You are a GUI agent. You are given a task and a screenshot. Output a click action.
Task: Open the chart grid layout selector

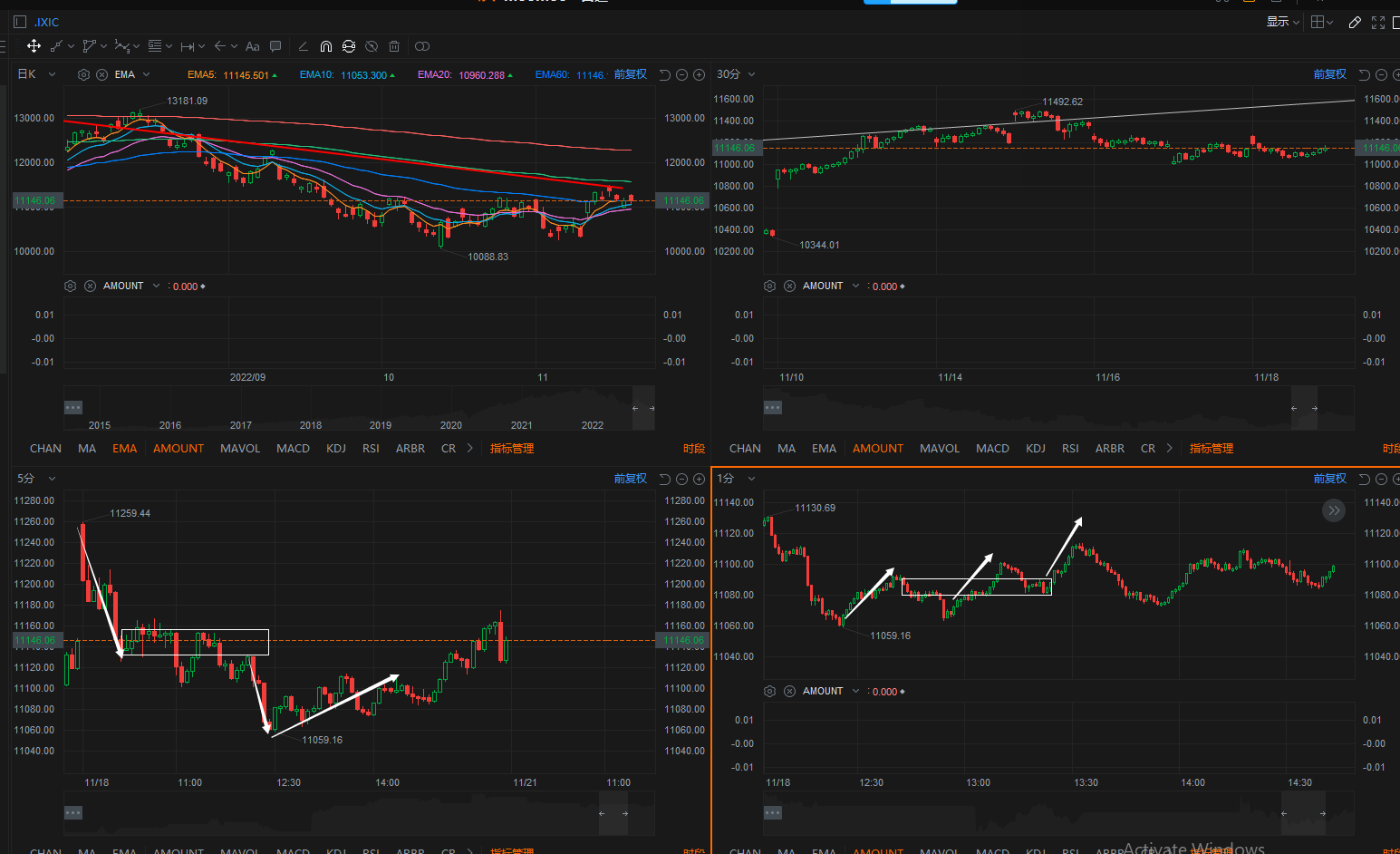tap(1322, 22)
